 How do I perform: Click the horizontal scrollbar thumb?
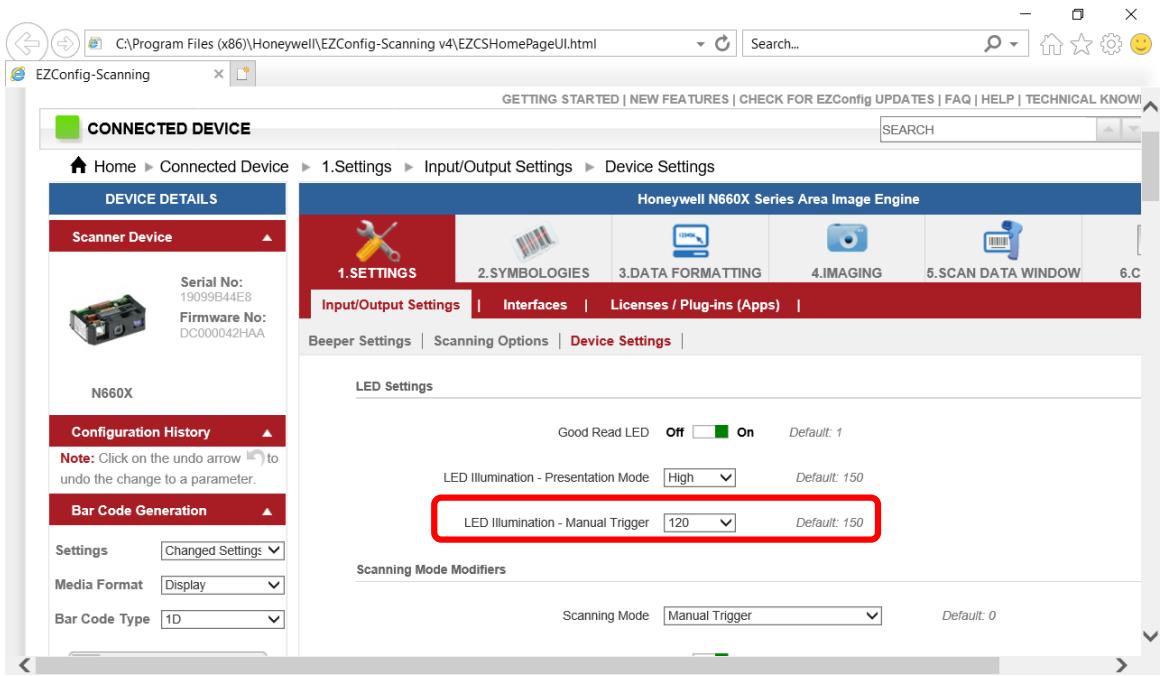(517, 665)
